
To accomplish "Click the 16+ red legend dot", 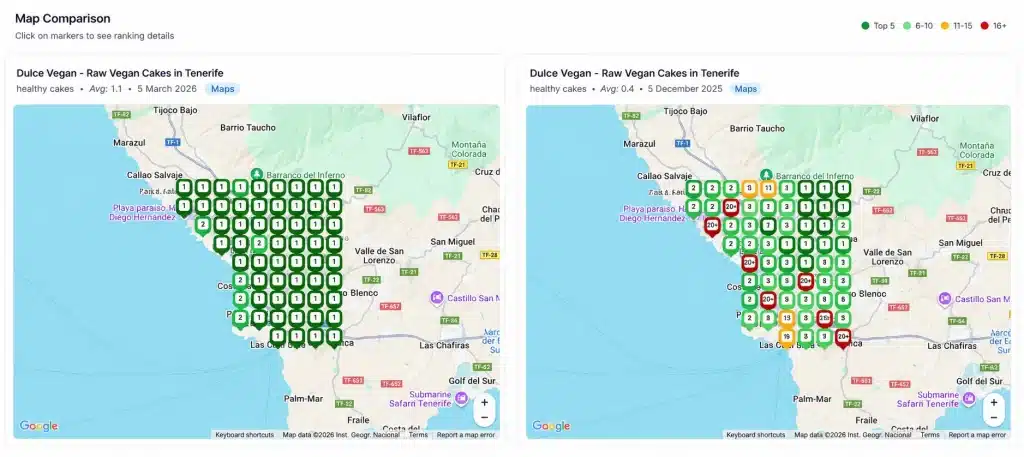I will (984, 26).
